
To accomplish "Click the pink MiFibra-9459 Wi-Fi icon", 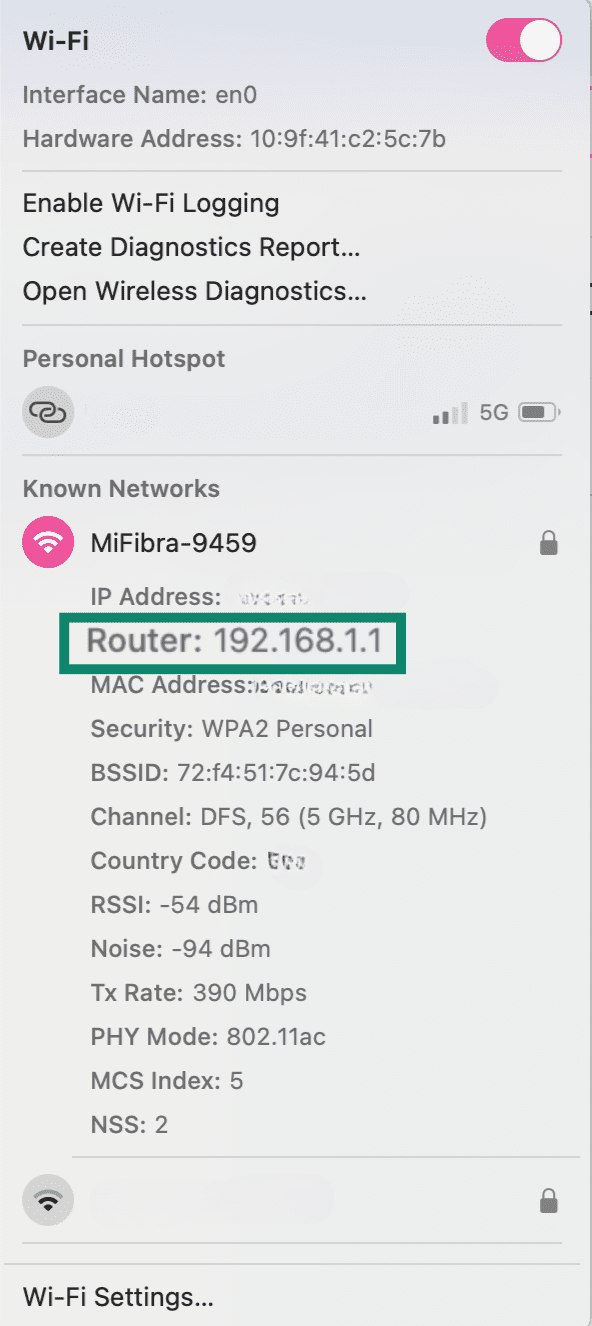I will tap(48, 543).
